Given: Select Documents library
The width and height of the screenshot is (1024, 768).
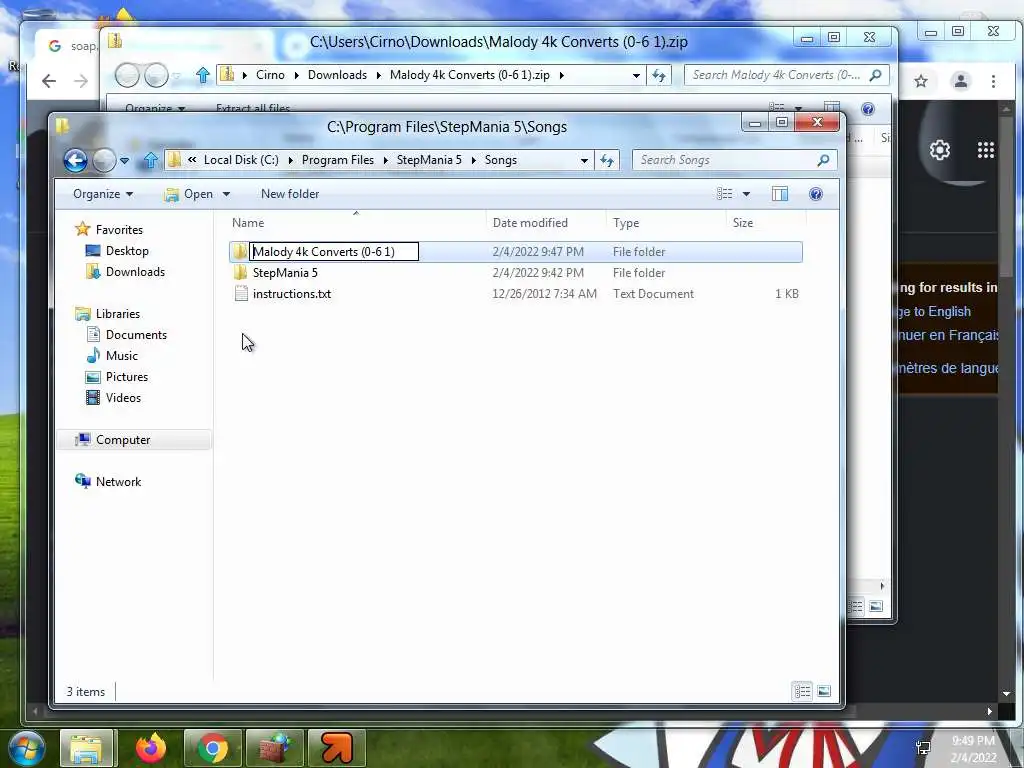Looking at the screenshot, I should pos(136,334).
